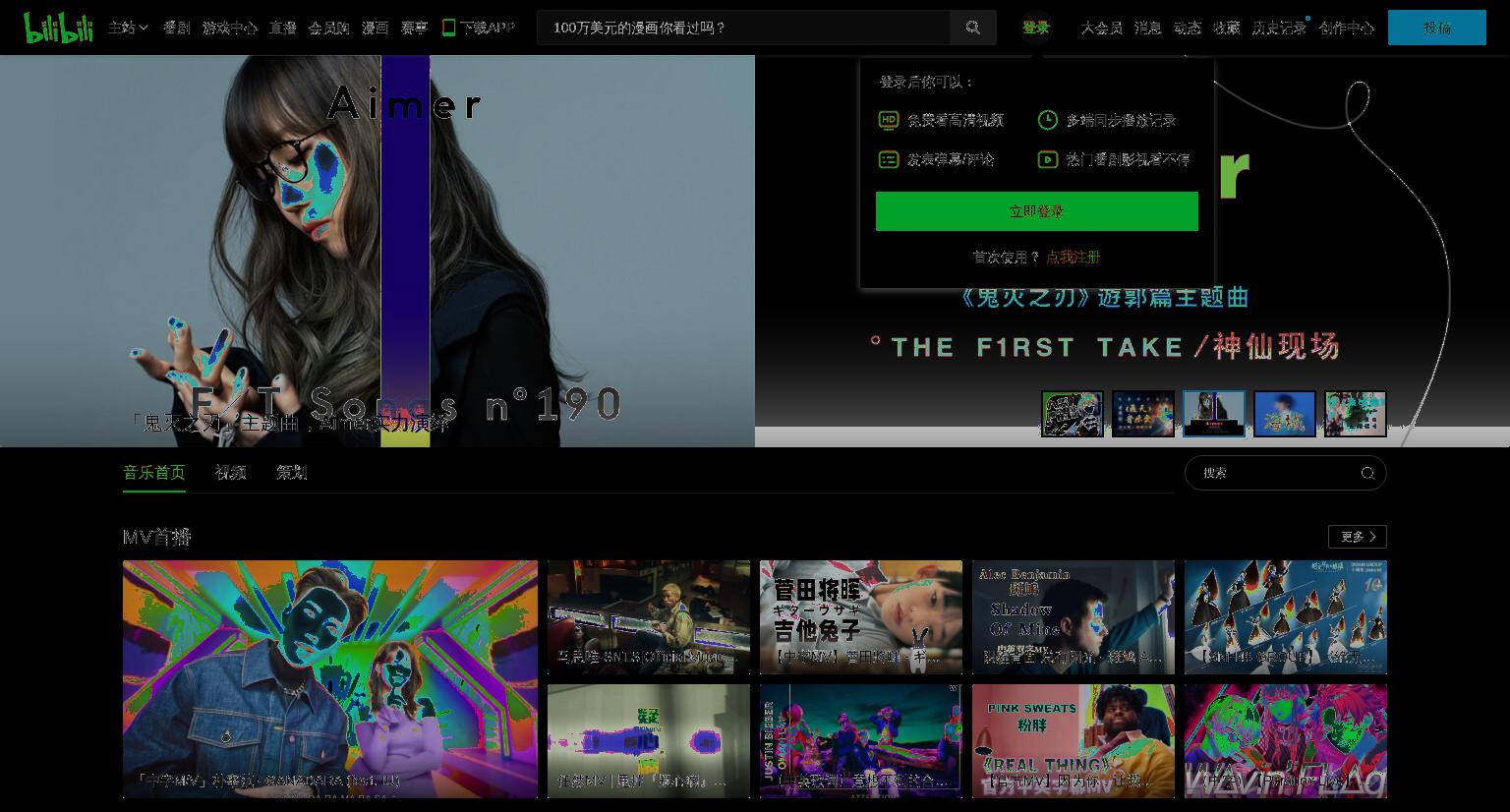Click the MV首播 section heading
The height and width of the screenshot is (812, 1510).
(156, 537)
